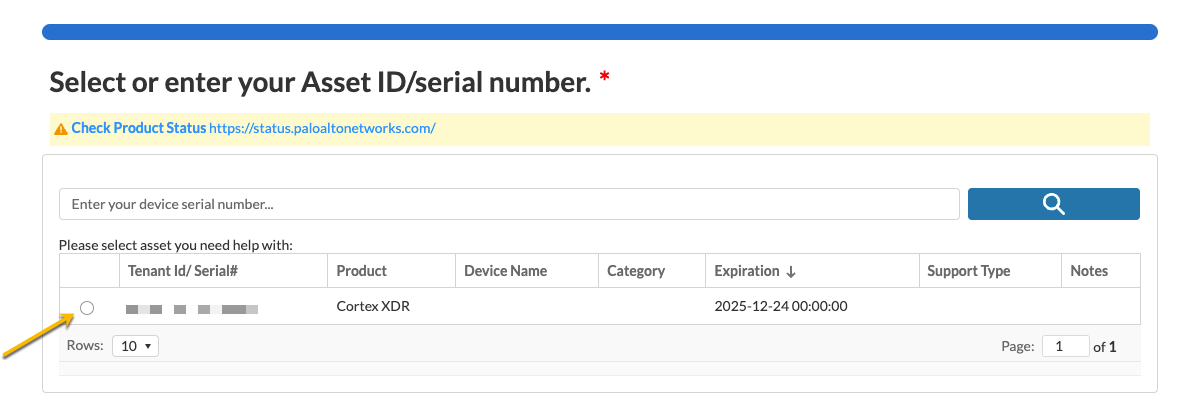Image resolution: width=1182 pixels, height=407 pixels.
Task: Open the status.paloaltonetworks.com URL
Action: tap(322, 129)
